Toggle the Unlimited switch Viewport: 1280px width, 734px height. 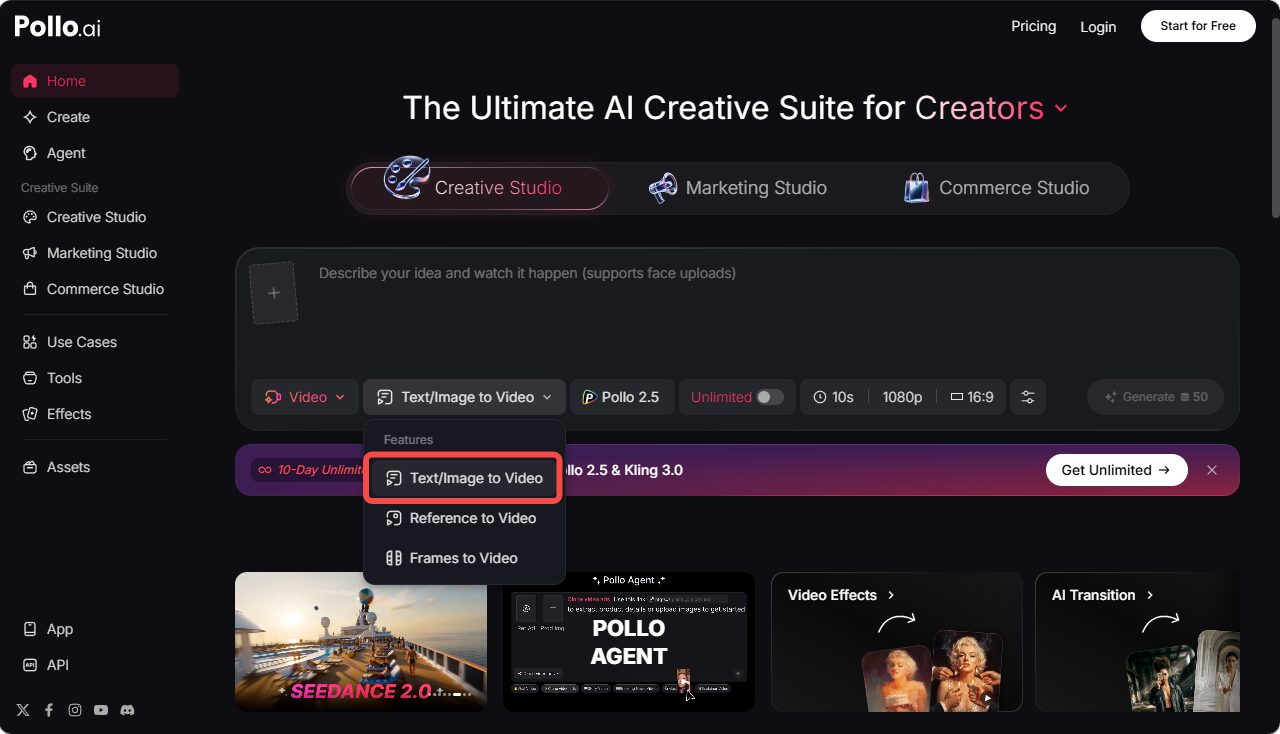click(x=769, y=397)
